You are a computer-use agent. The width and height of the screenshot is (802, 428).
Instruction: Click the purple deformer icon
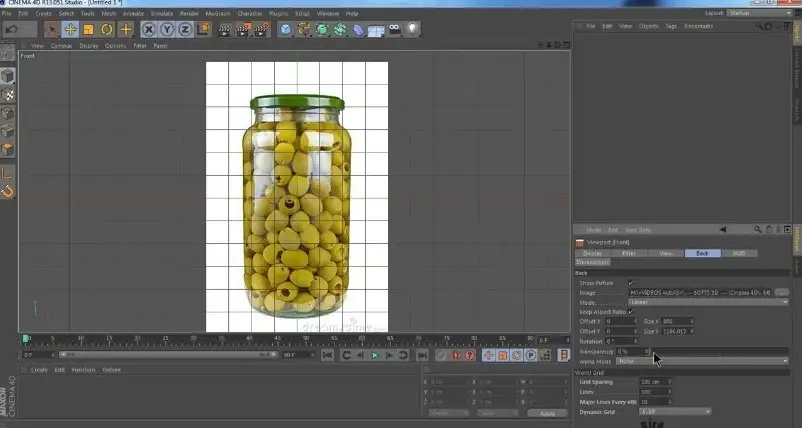tap(358, 30)
